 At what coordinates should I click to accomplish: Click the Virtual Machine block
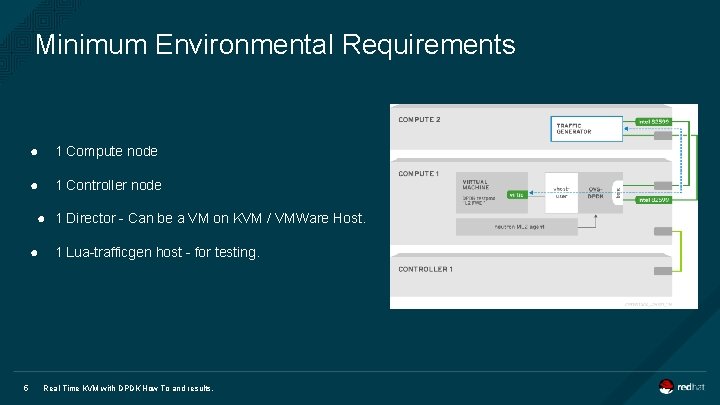pyautogui.click(x=492, y=192)
